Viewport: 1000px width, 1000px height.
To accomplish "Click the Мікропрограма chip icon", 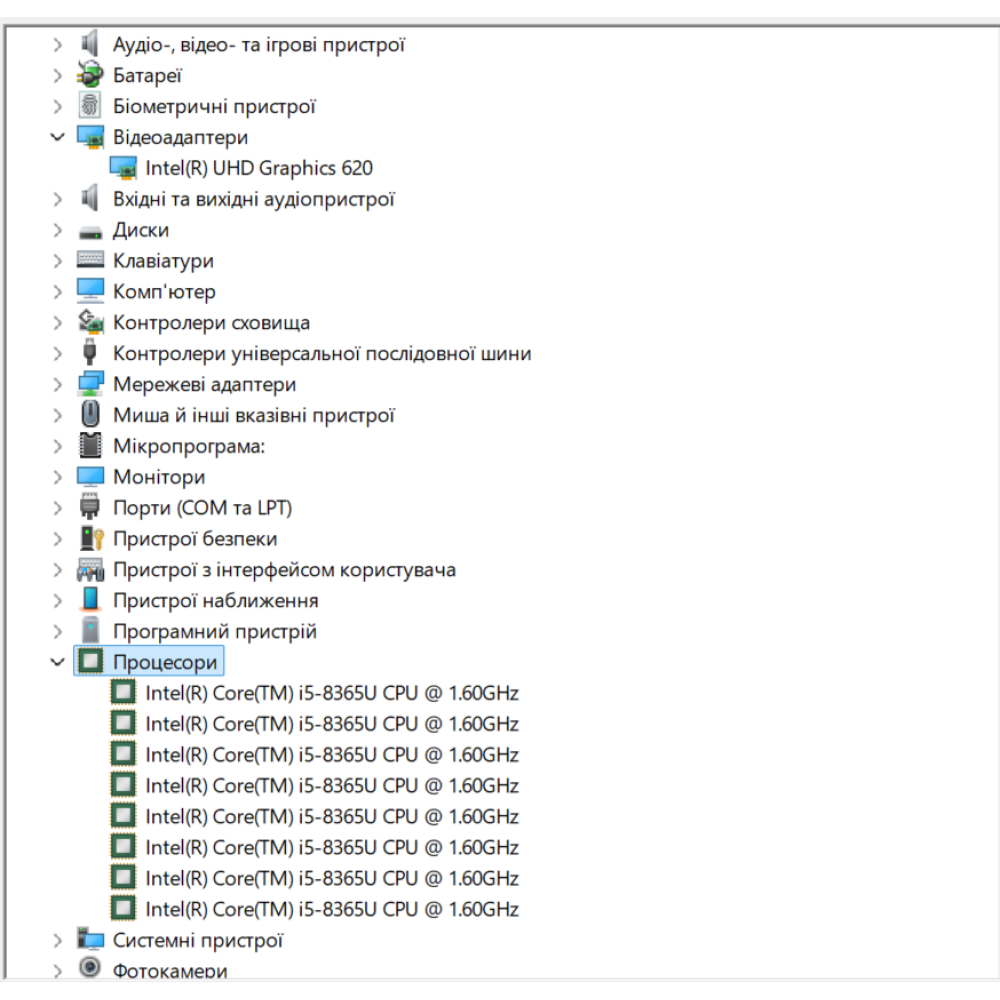I will click(90, 446).
